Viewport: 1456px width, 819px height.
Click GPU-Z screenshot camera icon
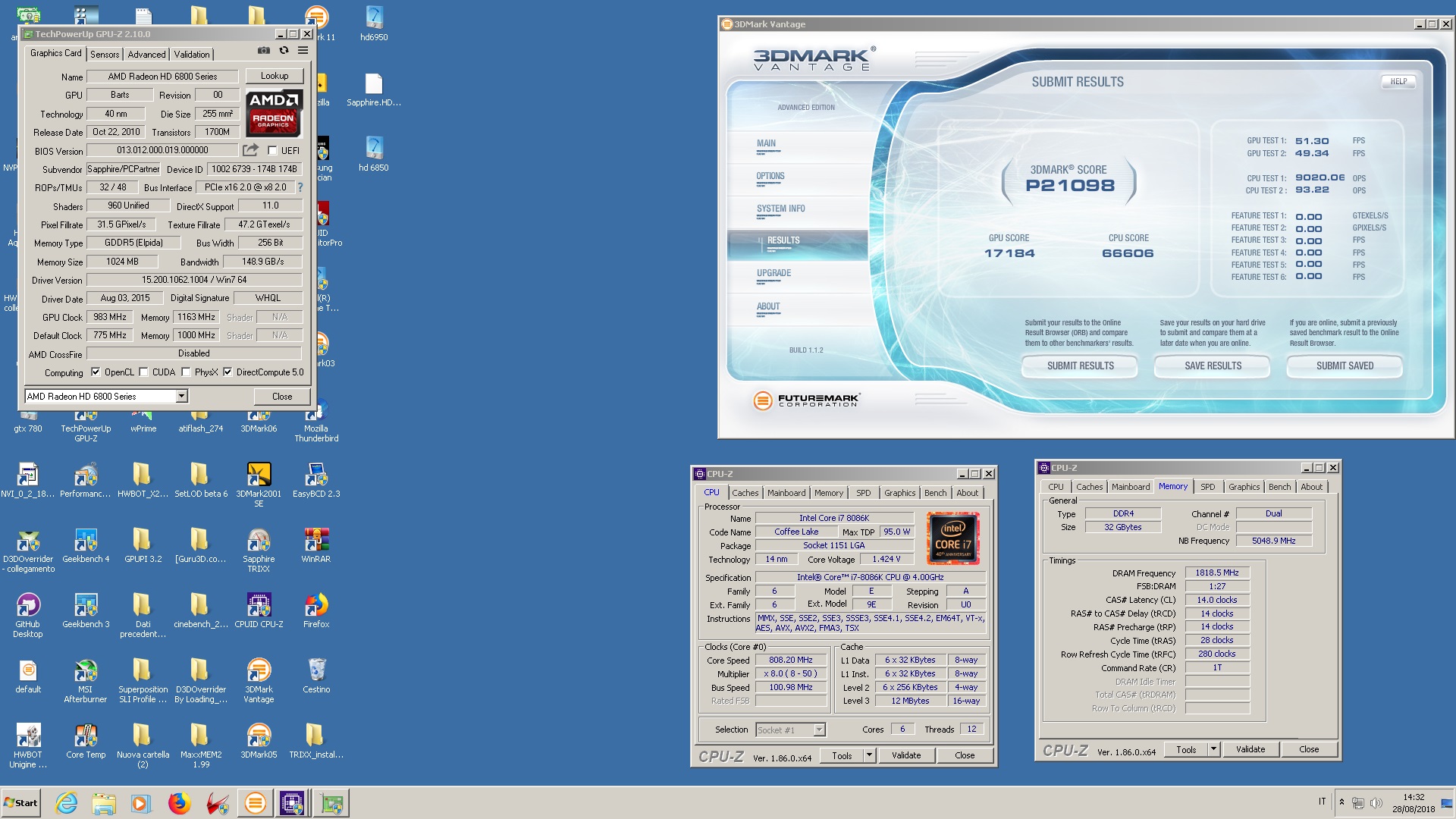[x=263, y=51]
